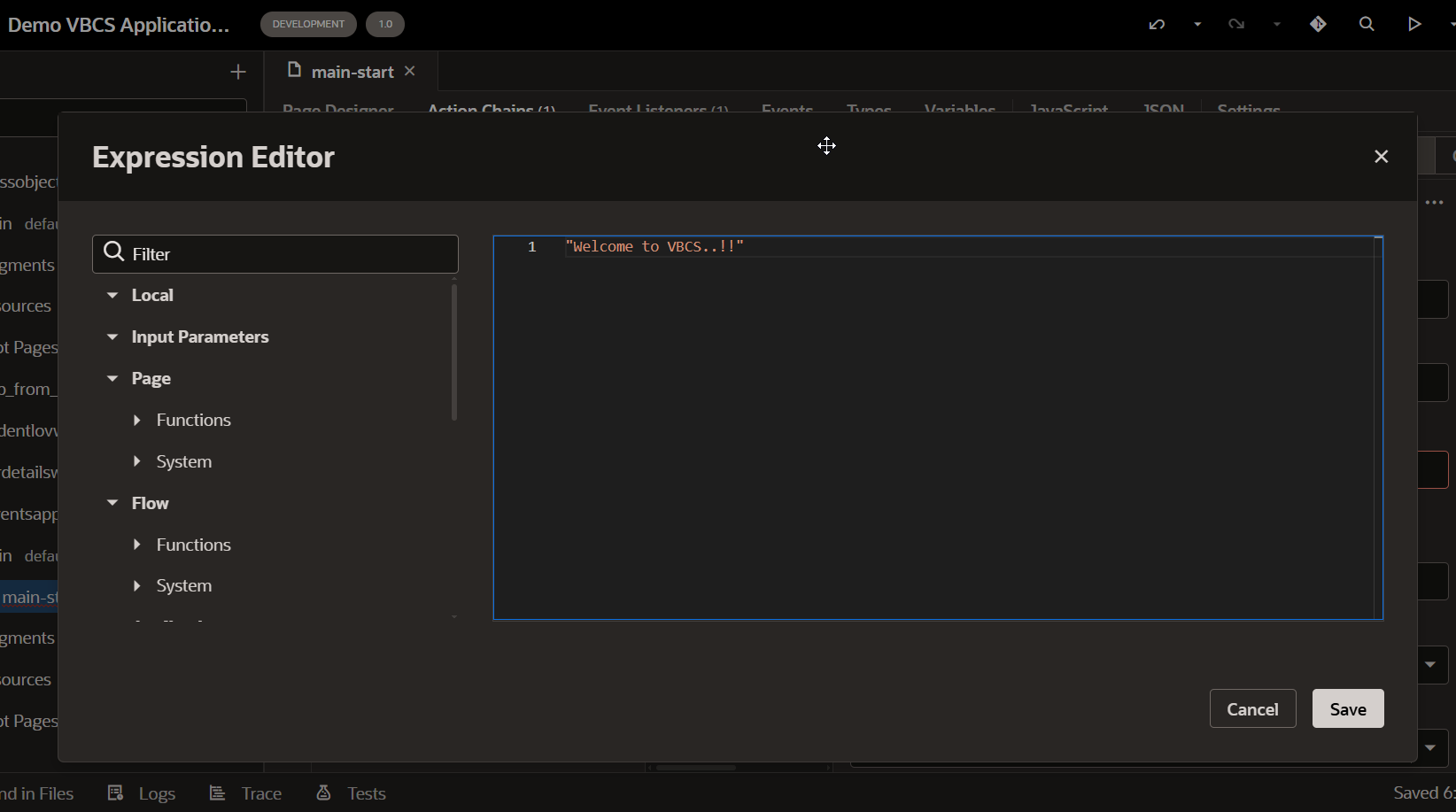Open search via magnifier icon in header
The height and width of the screenshot is (812, 1456).
[1367, 25]
